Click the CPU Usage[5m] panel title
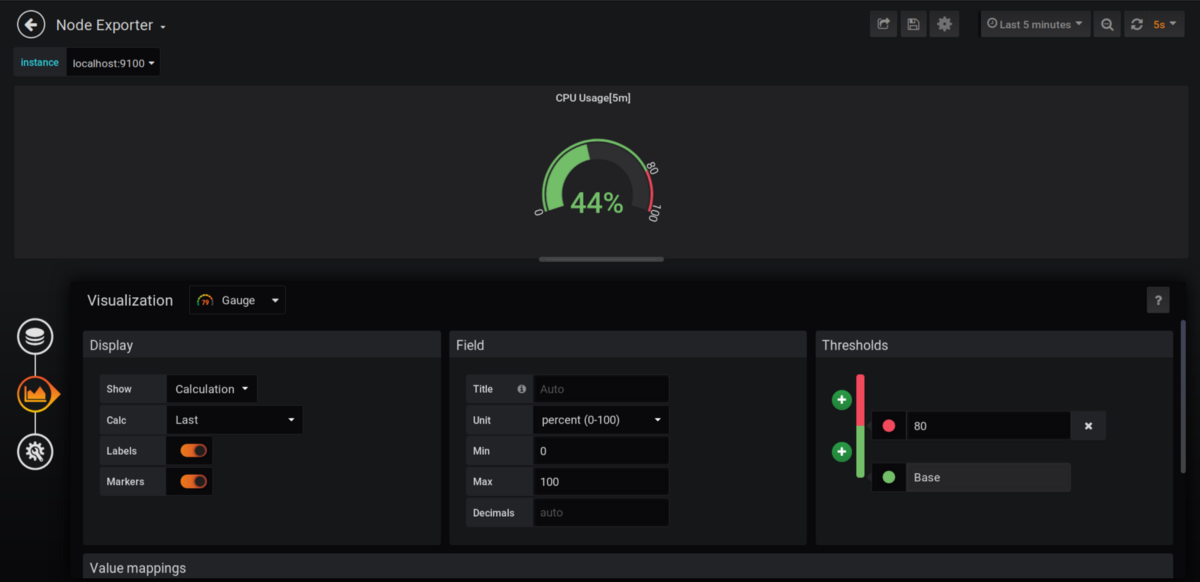 pos(593,98)
